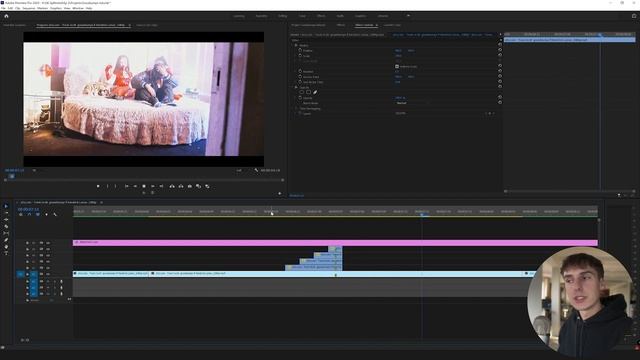Image resolution: width=640 pixels, height=360 pixels.
Task: Jump to the Out point
Action: tap(161, 186)
